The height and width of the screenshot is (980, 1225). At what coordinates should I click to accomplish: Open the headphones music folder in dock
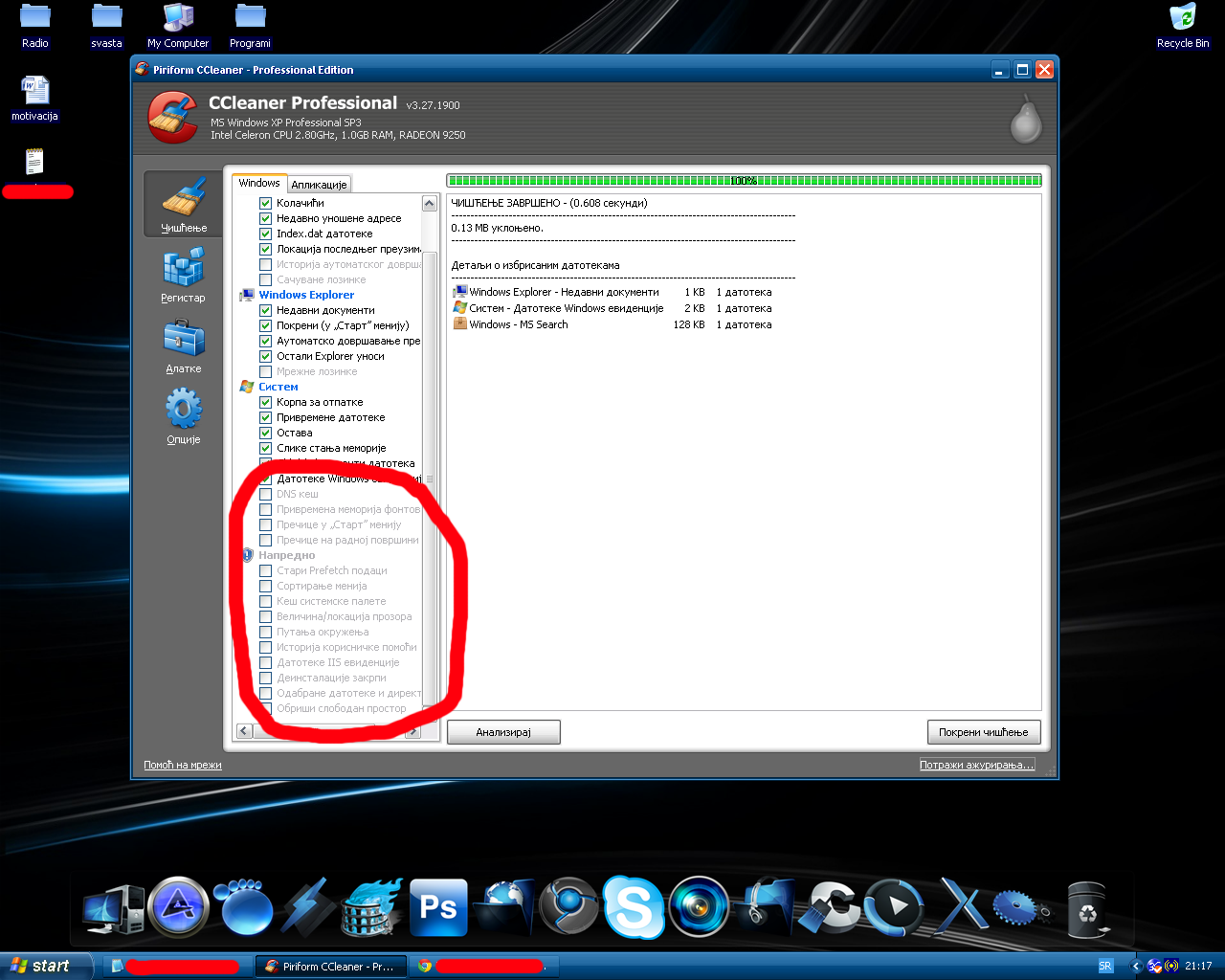coord(764,906)
